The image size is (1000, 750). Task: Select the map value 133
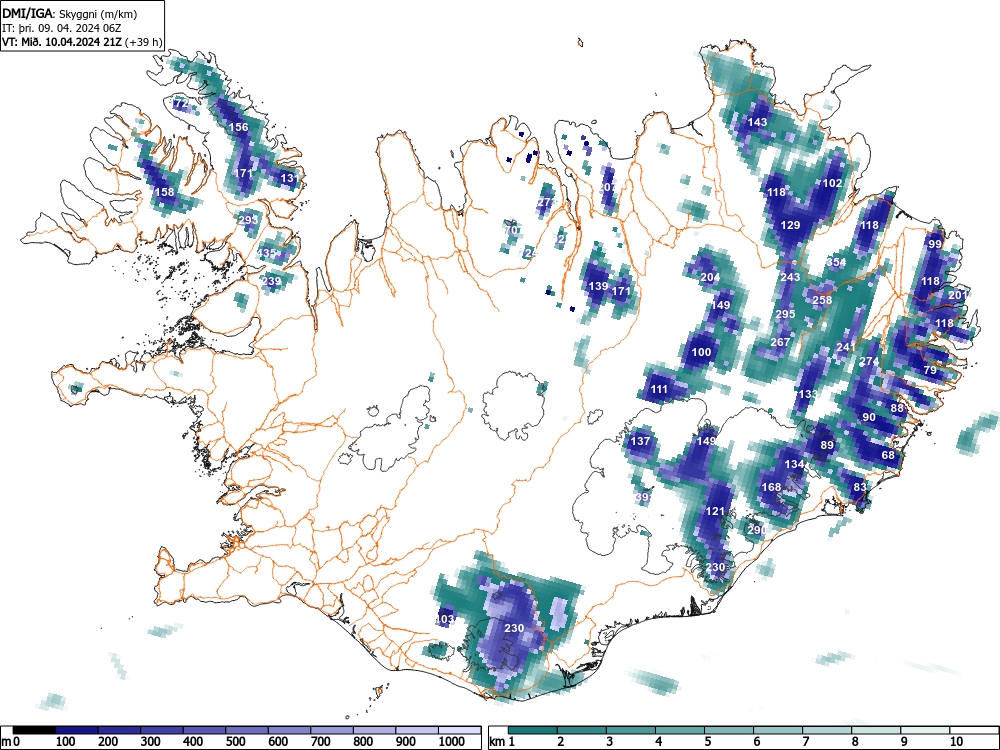tap(808, 394)
